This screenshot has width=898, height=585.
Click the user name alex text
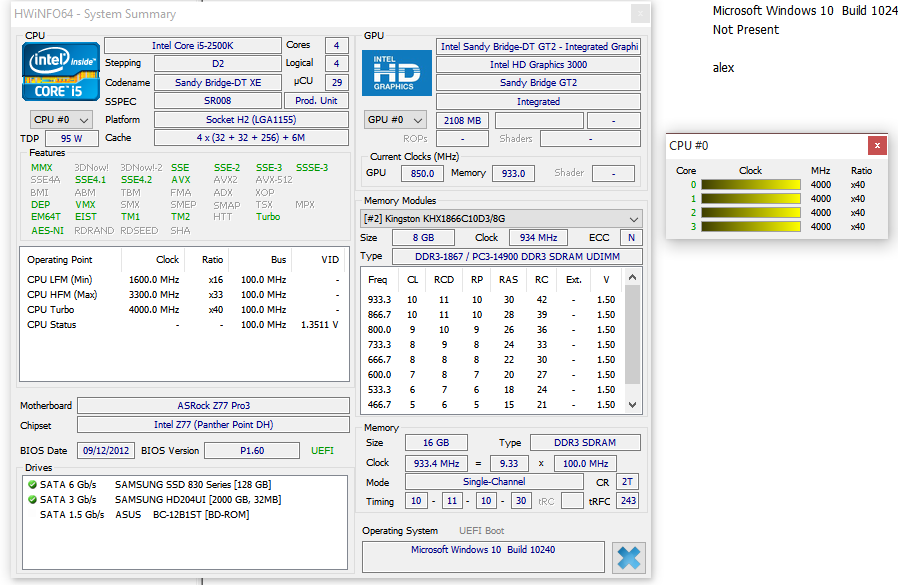723,68
